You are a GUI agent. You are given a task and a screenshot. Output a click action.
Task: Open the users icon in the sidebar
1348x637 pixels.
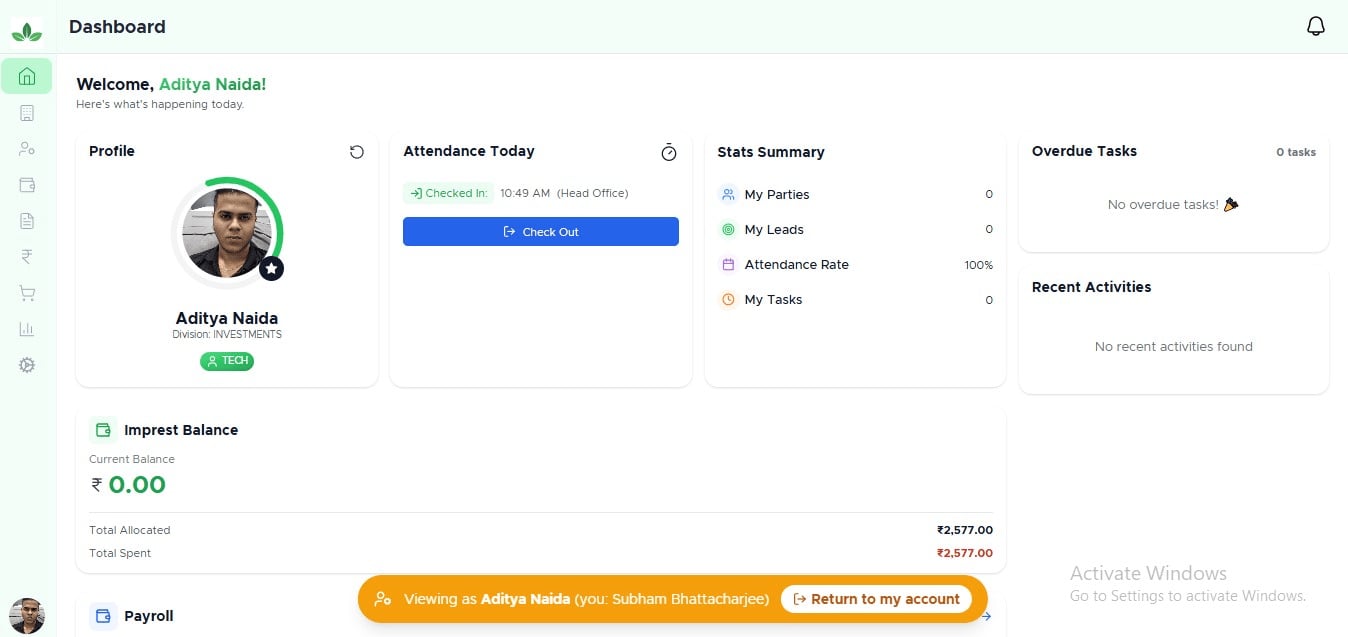pos(27,149)
